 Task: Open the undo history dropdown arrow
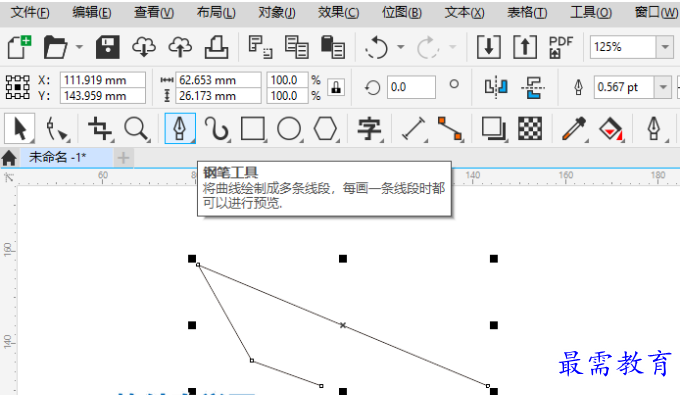[x=401, y=47]
